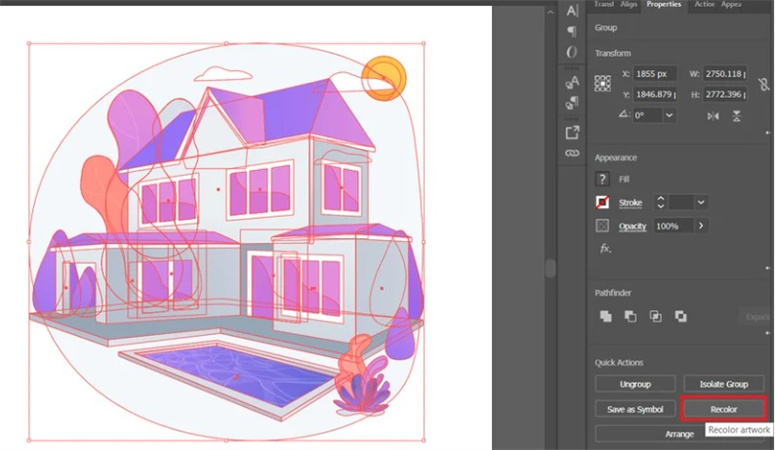This screenshot has width=775, height=450.
Task: Toggle constrain width and height proportions
Action: (x=764, y=84)
